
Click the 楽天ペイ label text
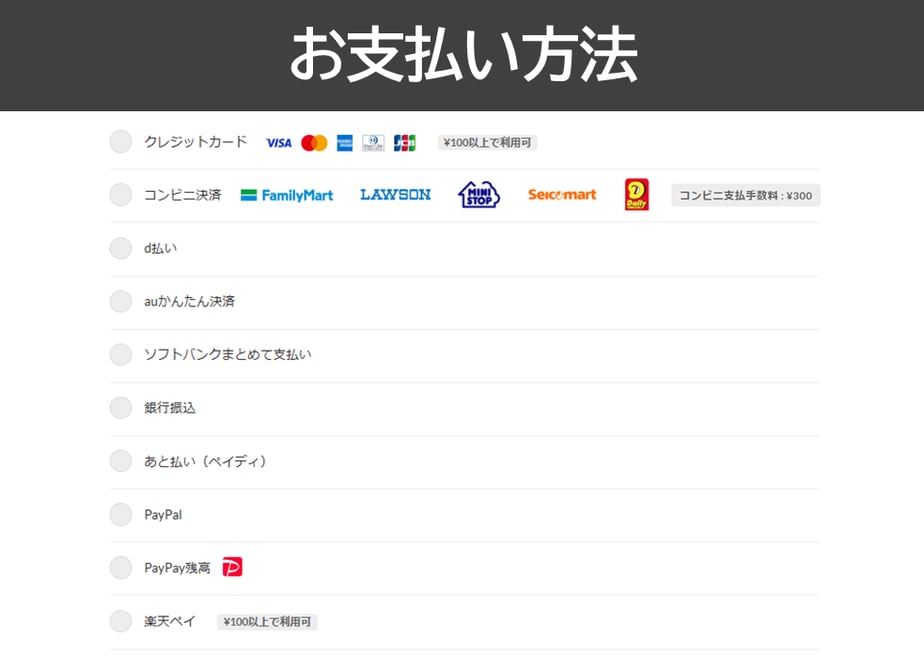170,621
